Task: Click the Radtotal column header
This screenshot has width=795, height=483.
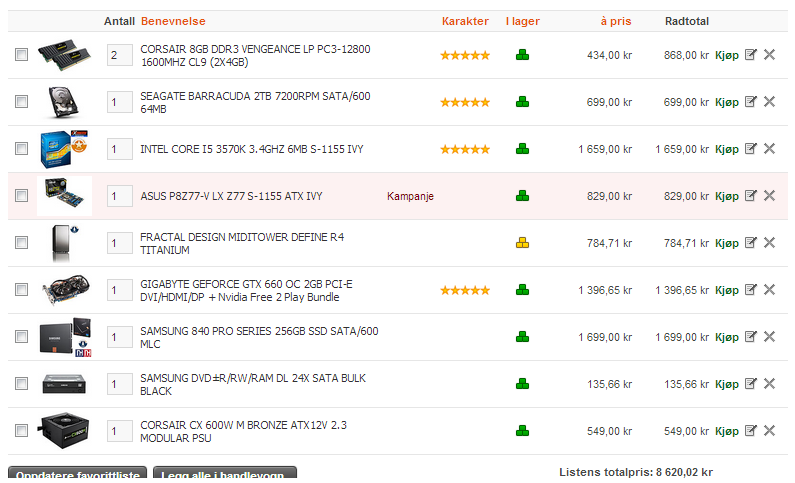Action: pyautogui.click(x=686, y=21)
